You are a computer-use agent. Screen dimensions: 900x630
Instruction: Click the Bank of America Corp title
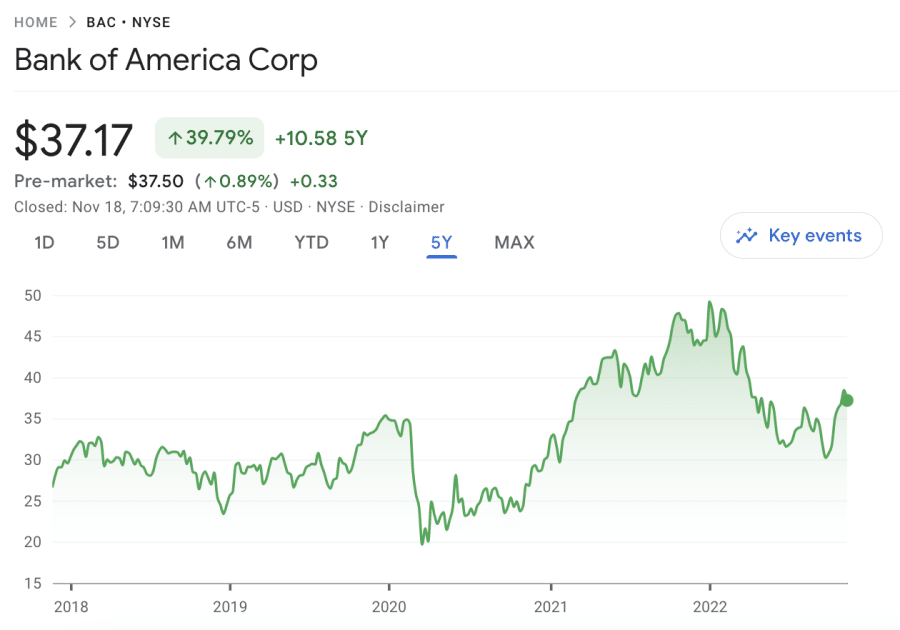166,60
